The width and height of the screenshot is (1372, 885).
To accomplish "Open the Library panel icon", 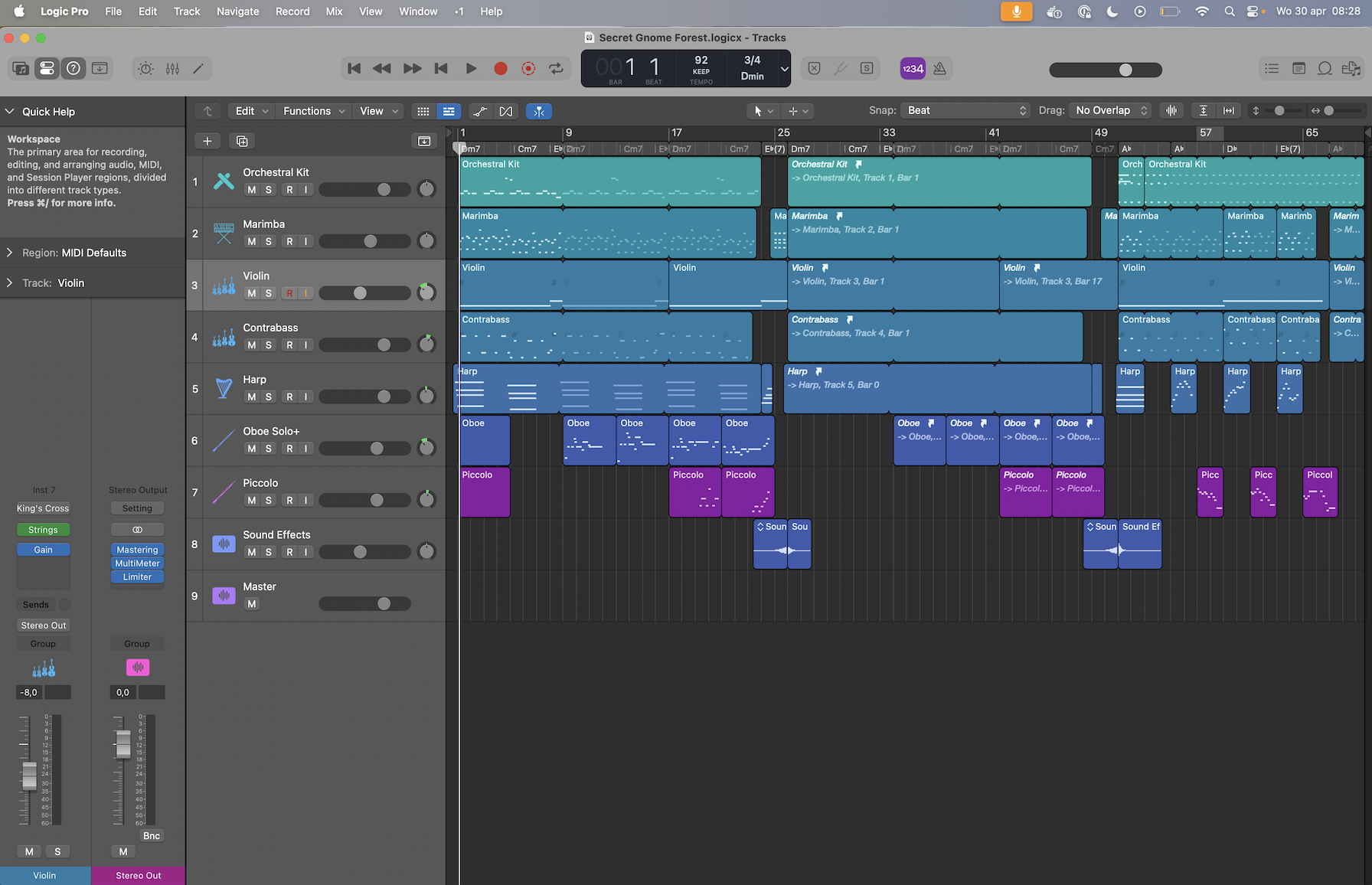I will pyautogui.click(x=21, y=68).
